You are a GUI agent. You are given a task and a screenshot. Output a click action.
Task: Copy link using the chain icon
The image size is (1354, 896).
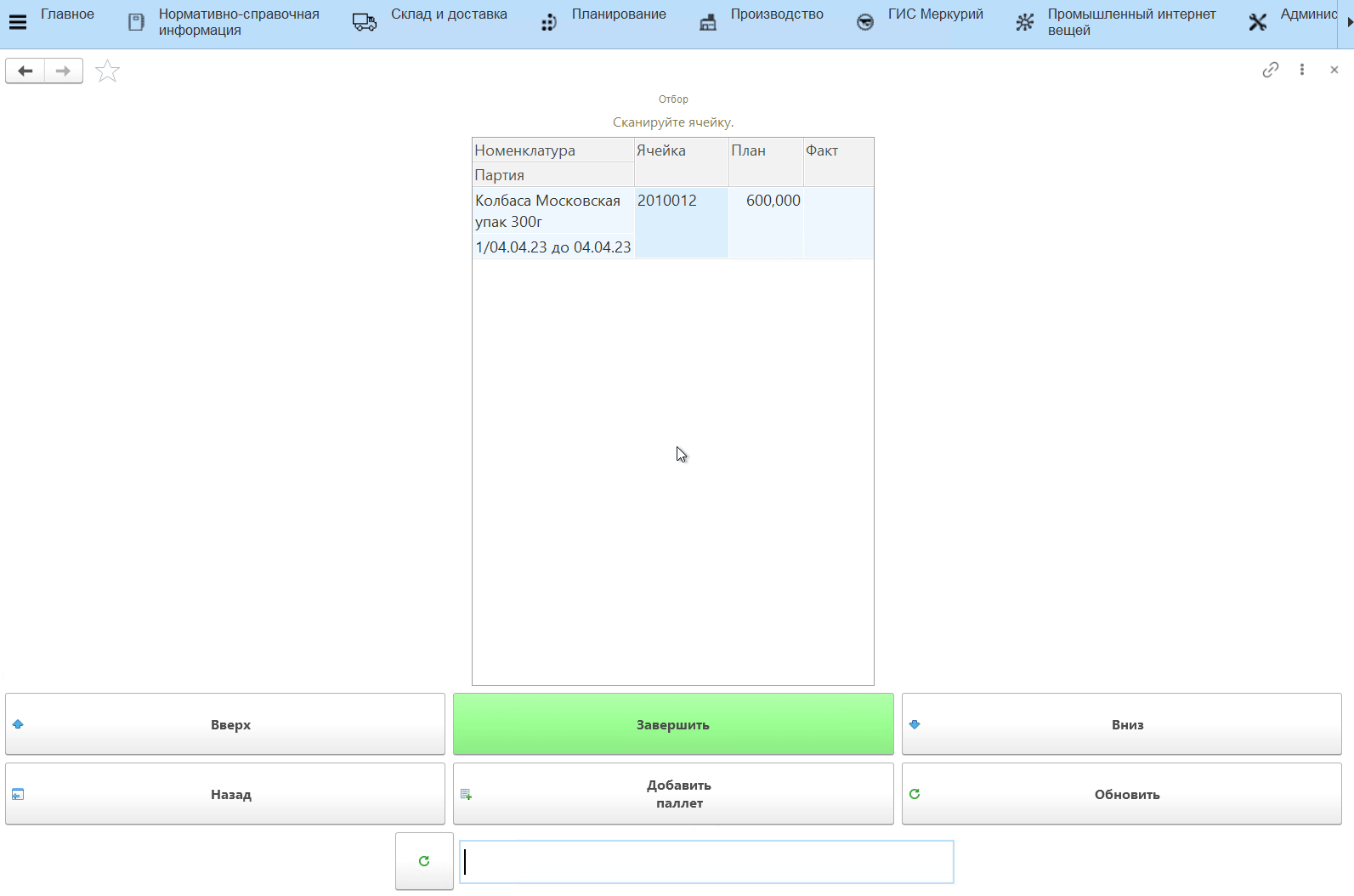tap(1270, 70)
